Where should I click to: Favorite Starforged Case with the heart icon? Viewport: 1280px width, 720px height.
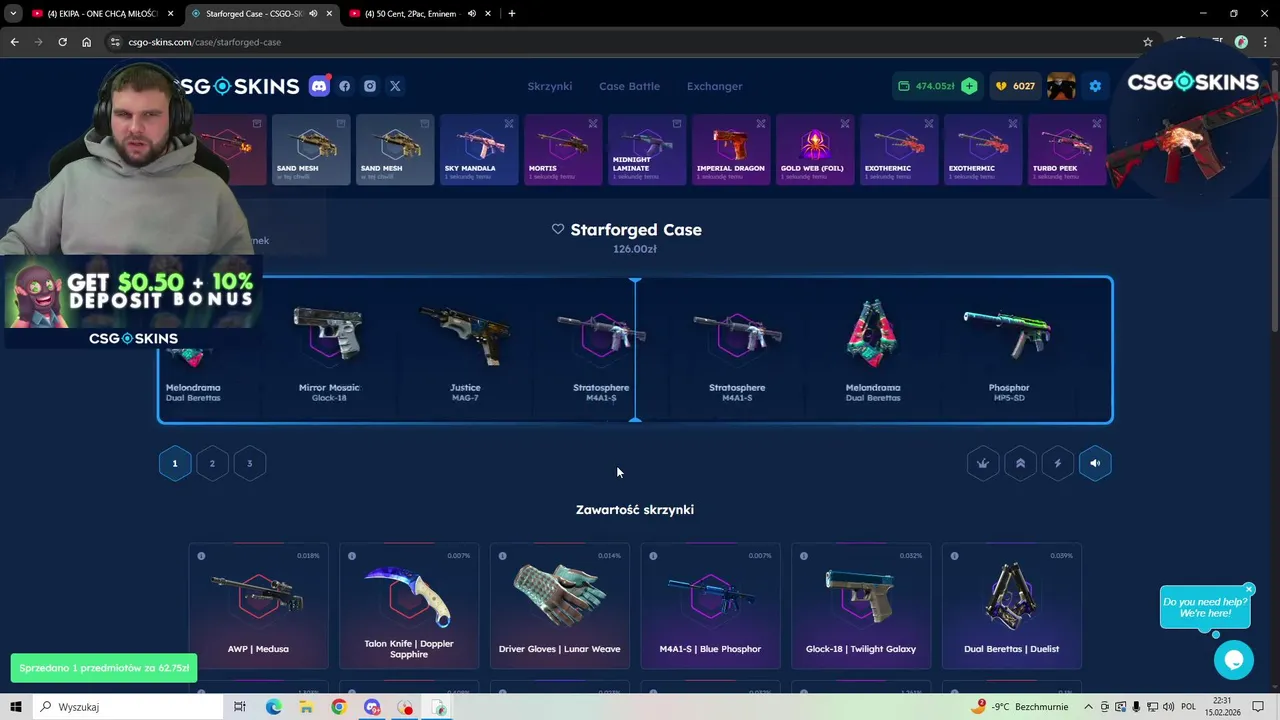558,229
